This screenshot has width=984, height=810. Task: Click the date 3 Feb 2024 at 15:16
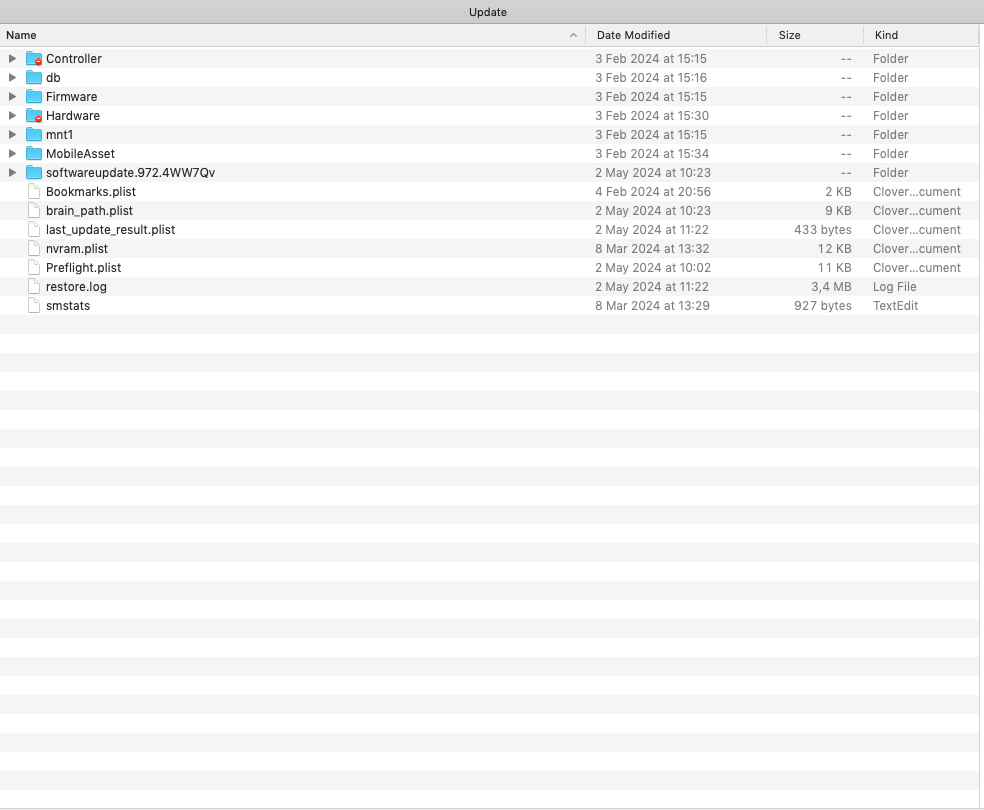pyautogui.click(x=651, y=78)
